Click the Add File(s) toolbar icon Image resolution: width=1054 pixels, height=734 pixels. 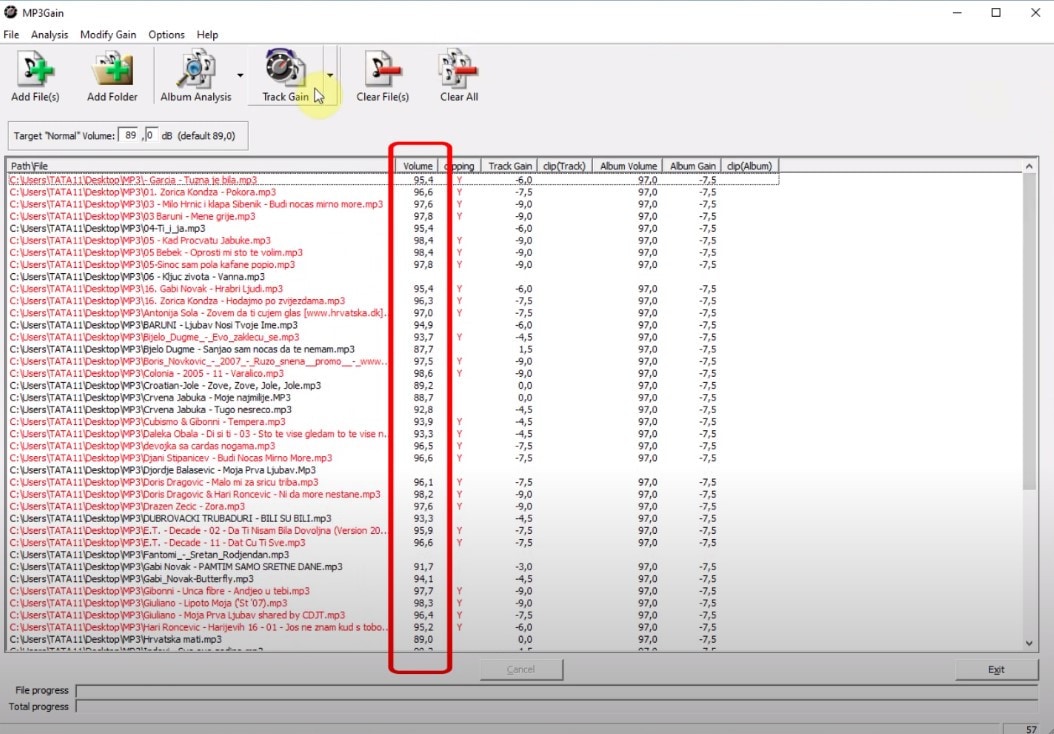click(x=35, y=76)
